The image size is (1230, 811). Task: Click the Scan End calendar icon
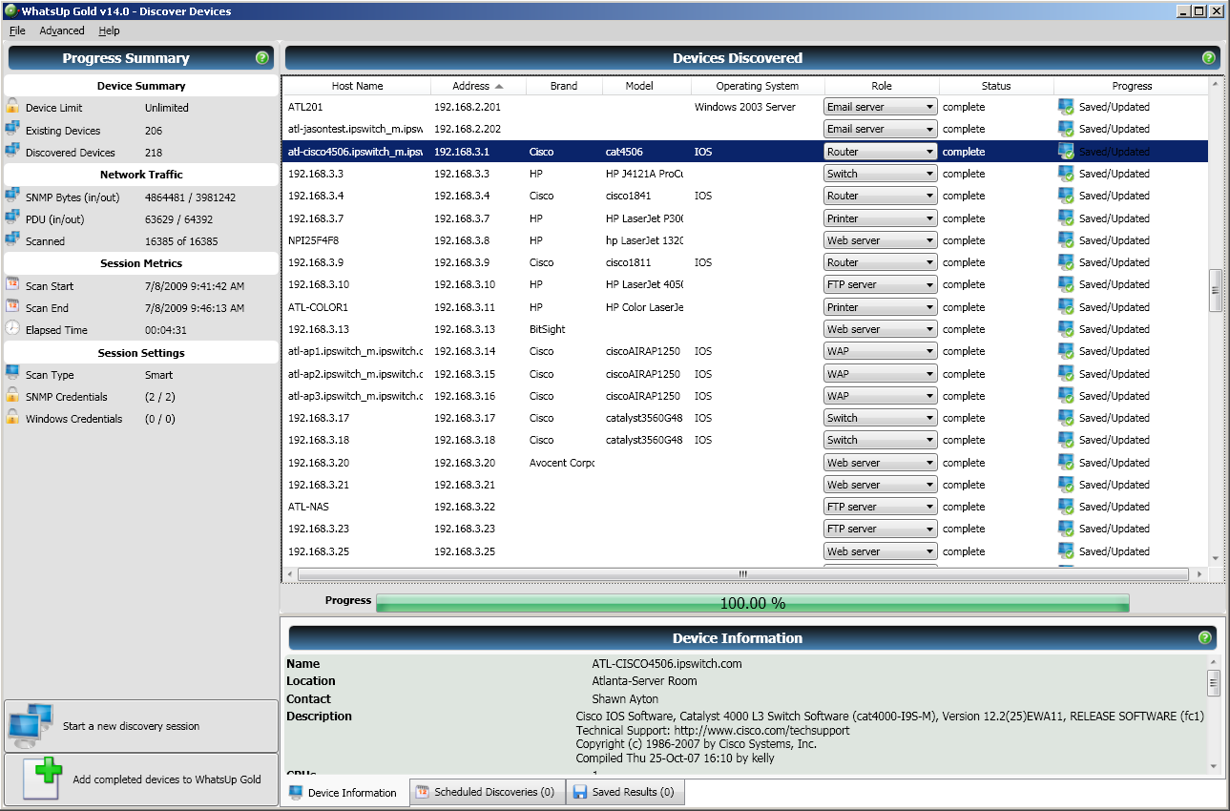click(12, 307)
